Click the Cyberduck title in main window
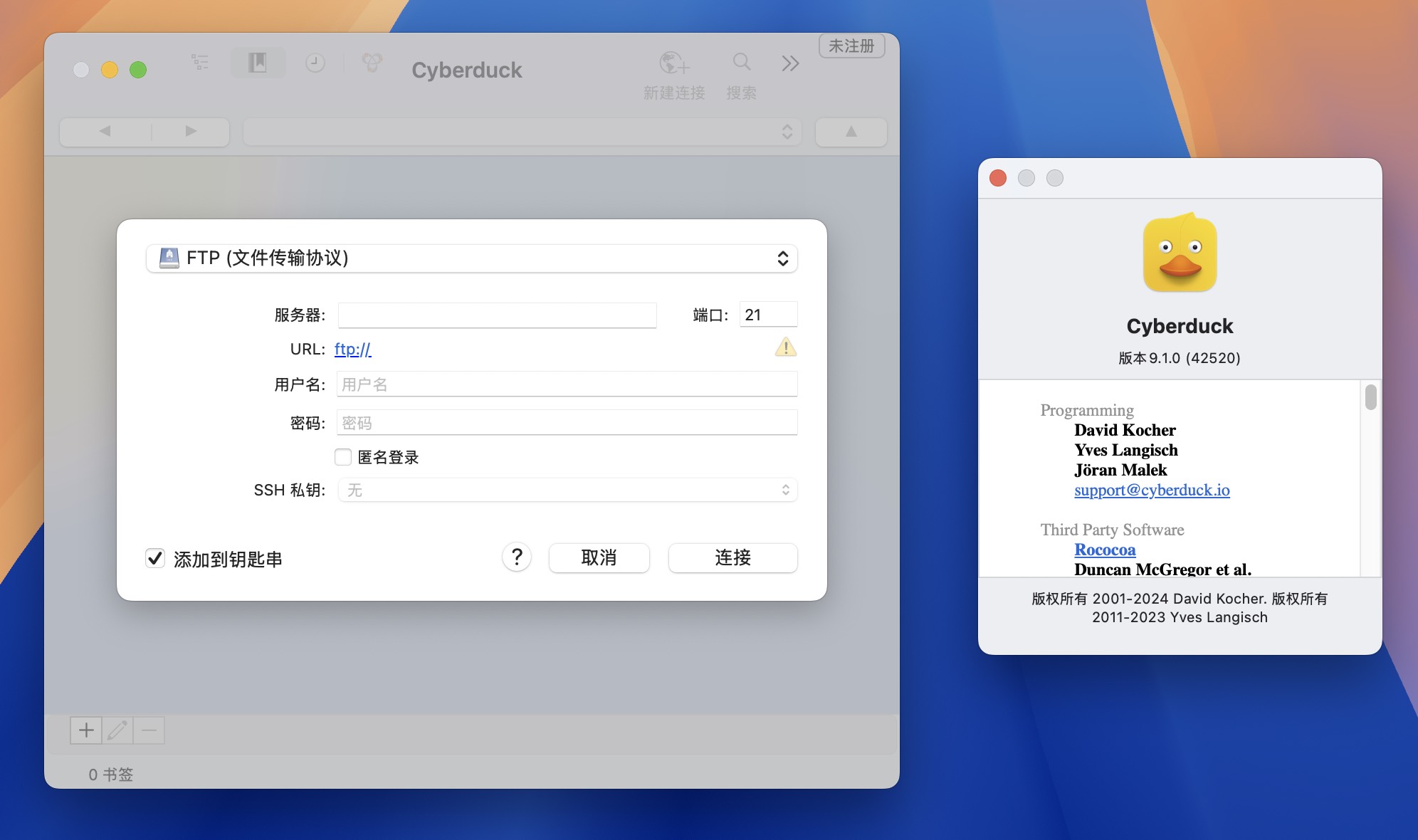1418x840 pixels. 467,70
